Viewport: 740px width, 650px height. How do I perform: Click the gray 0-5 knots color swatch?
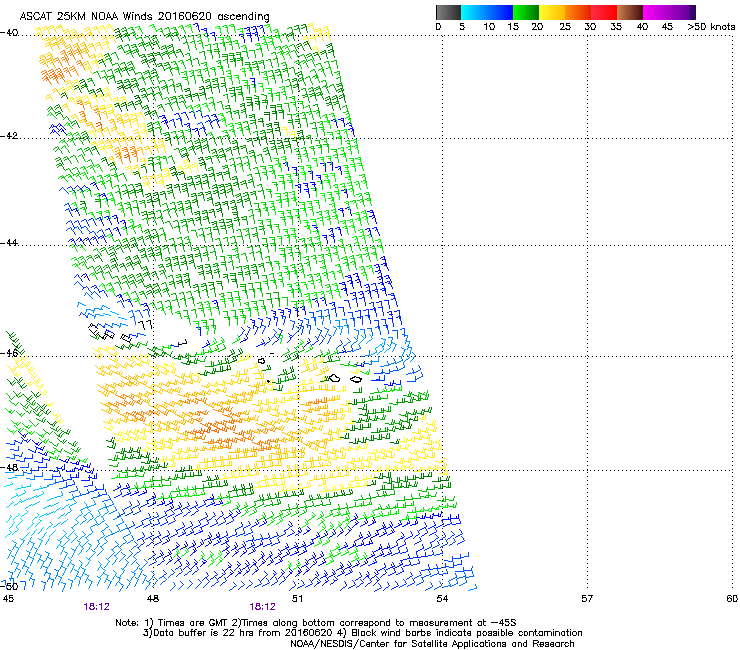[x=448, y=12]
